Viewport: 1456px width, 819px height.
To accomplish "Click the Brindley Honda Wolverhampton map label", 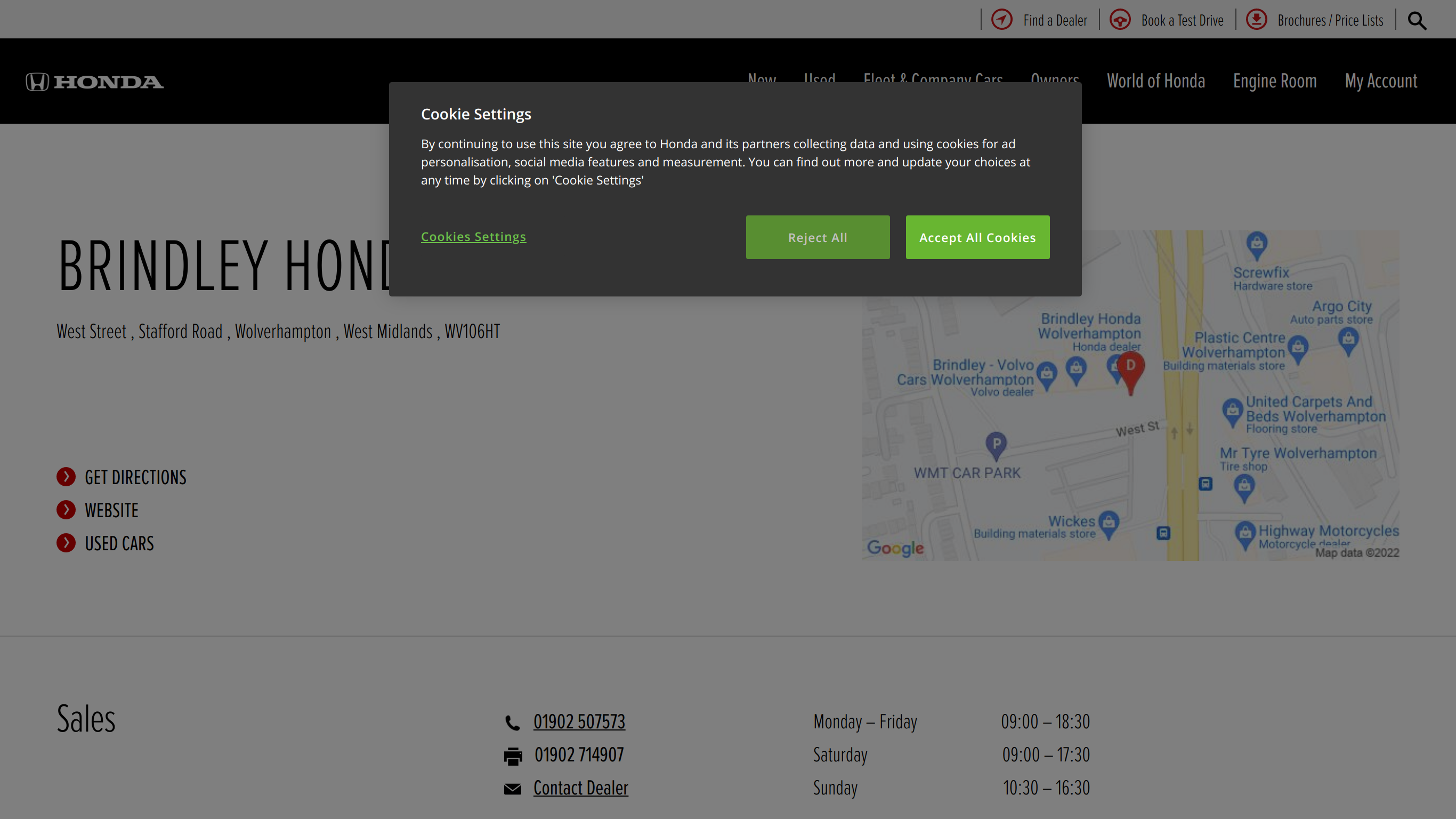I will (1090, 332).
